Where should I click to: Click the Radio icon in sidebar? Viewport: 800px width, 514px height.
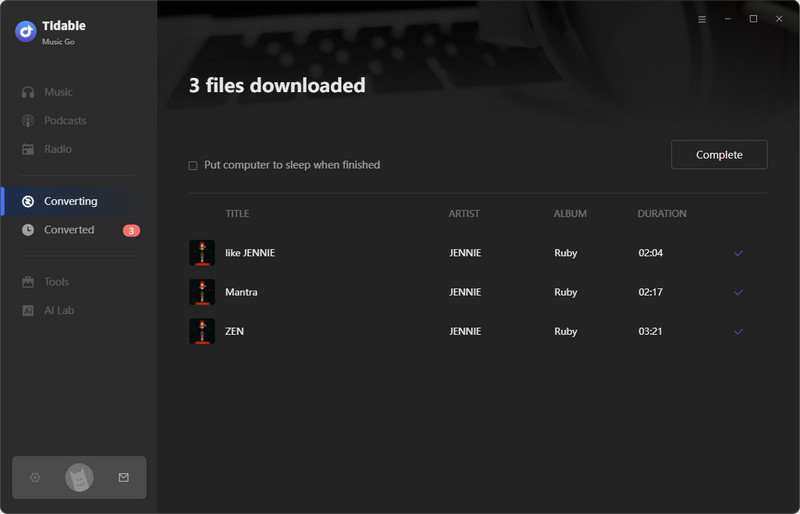[x=28, y=149]
